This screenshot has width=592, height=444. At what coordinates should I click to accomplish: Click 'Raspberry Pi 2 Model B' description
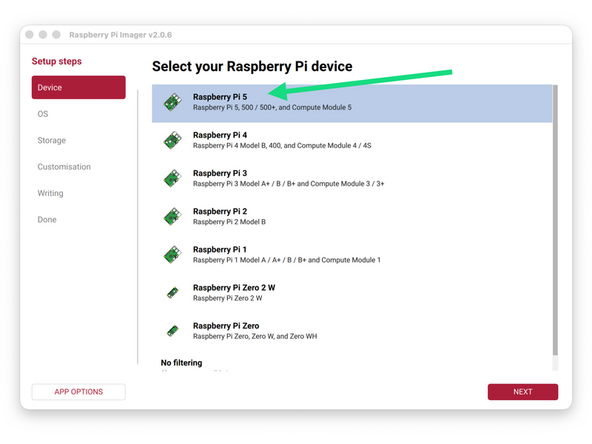click(x=229, y=222)
